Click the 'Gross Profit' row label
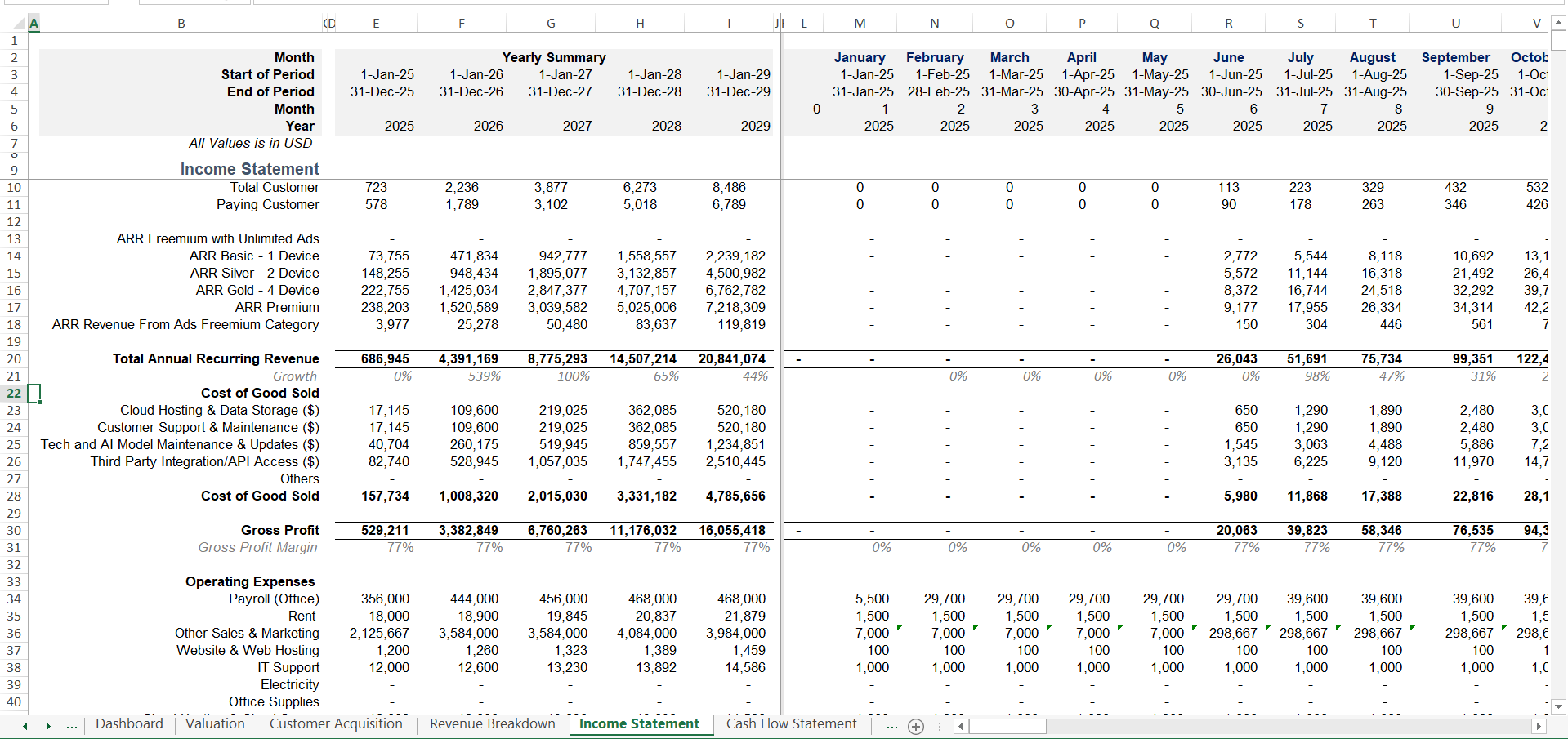 point(279,531)
